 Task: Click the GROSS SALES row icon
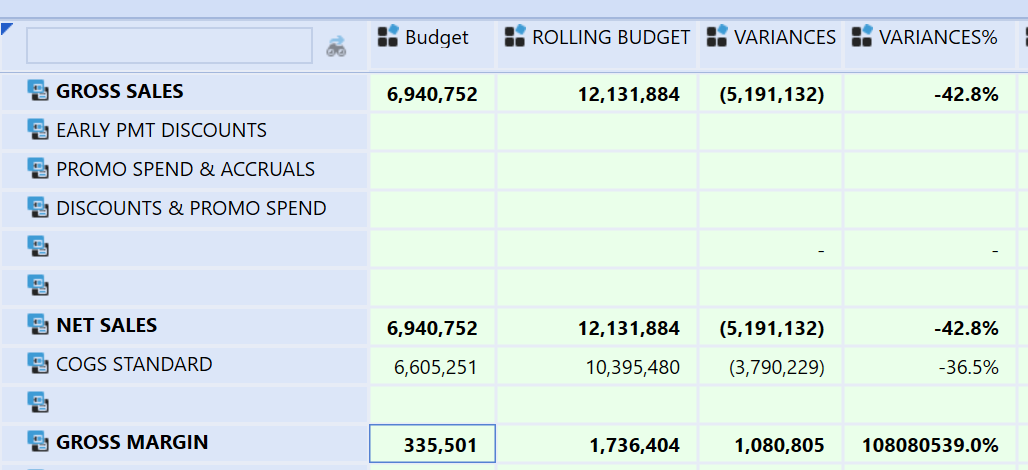coord(38,92)
